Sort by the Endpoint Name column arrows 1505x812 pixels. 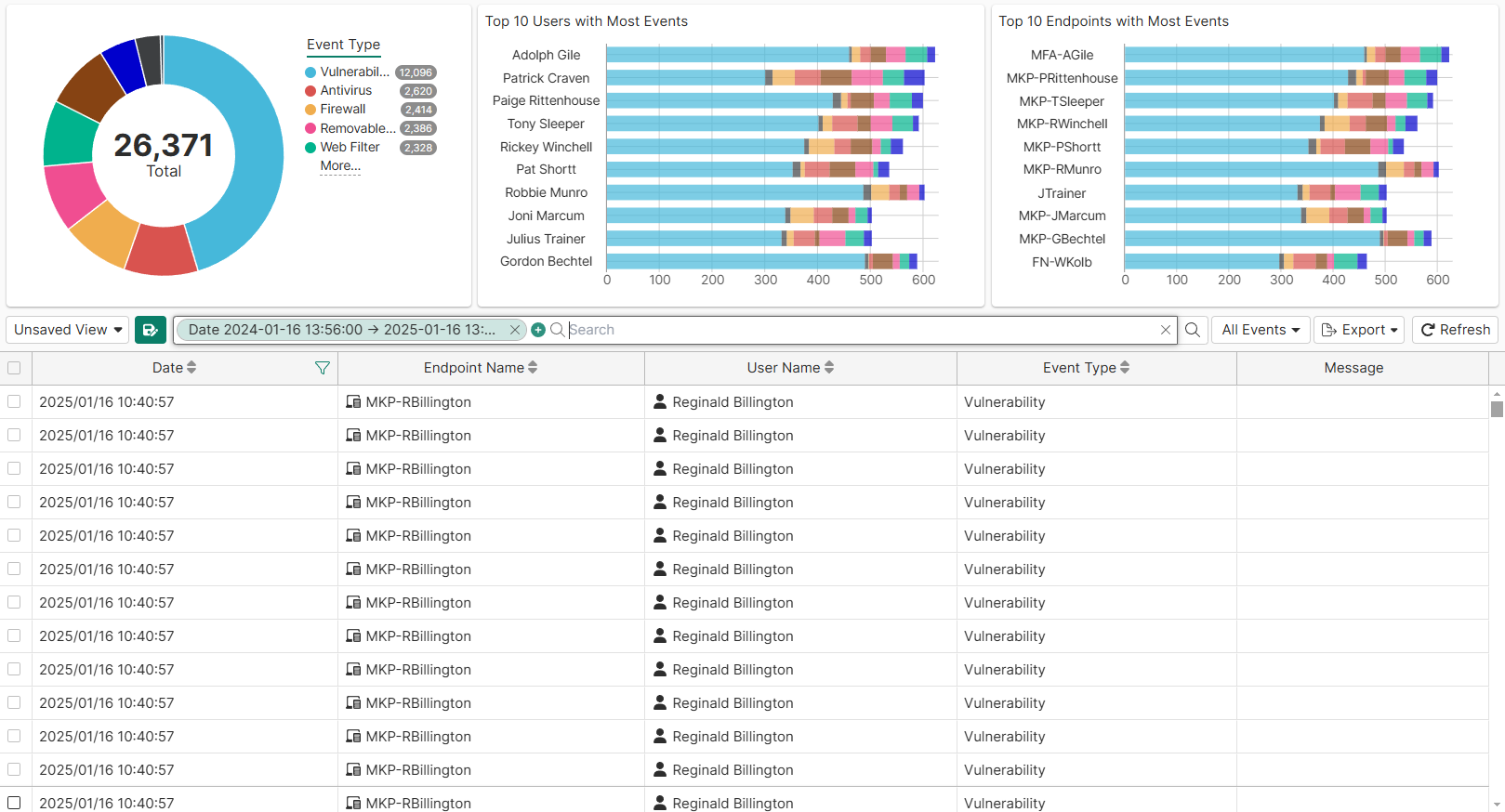coord(533,368)
